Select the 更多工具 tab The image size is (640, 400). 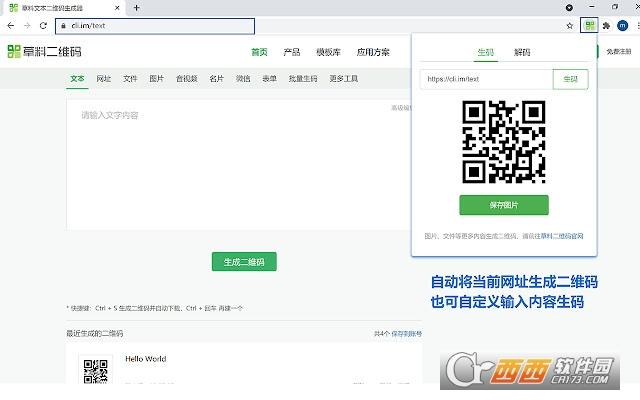344,78
